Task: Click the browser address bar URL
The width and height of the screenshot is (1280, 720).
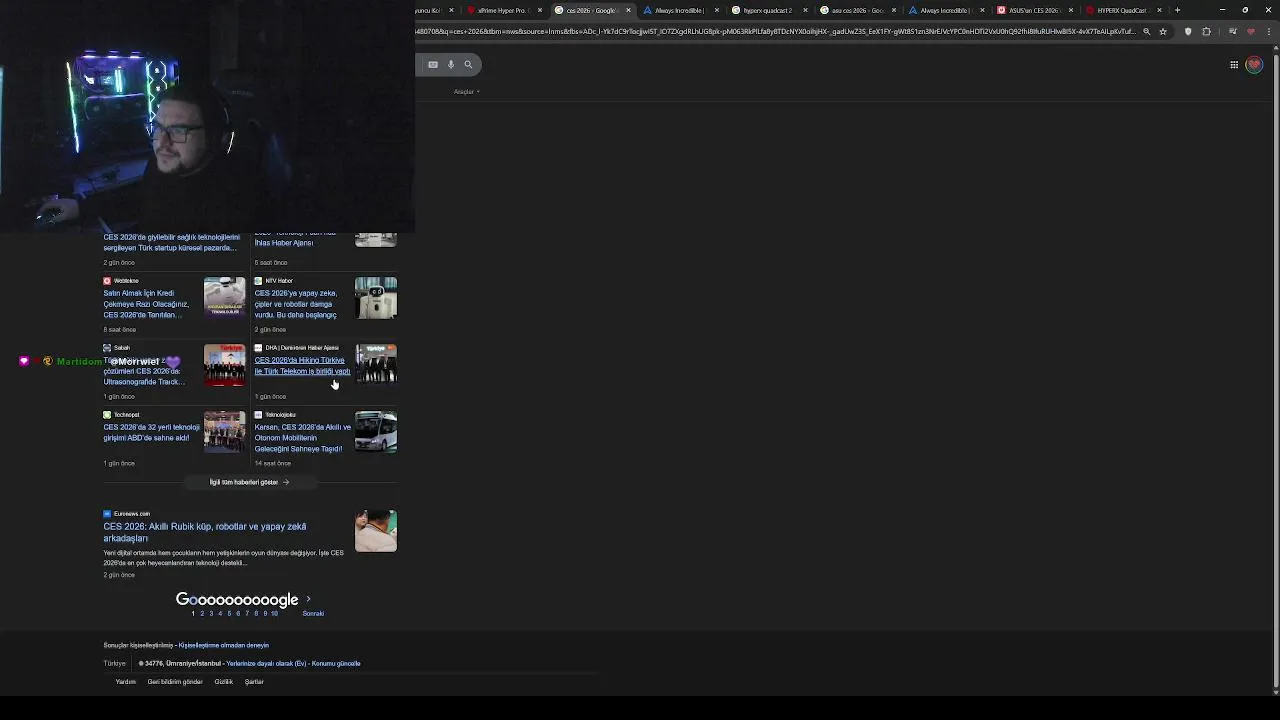Action: point(775,32)
